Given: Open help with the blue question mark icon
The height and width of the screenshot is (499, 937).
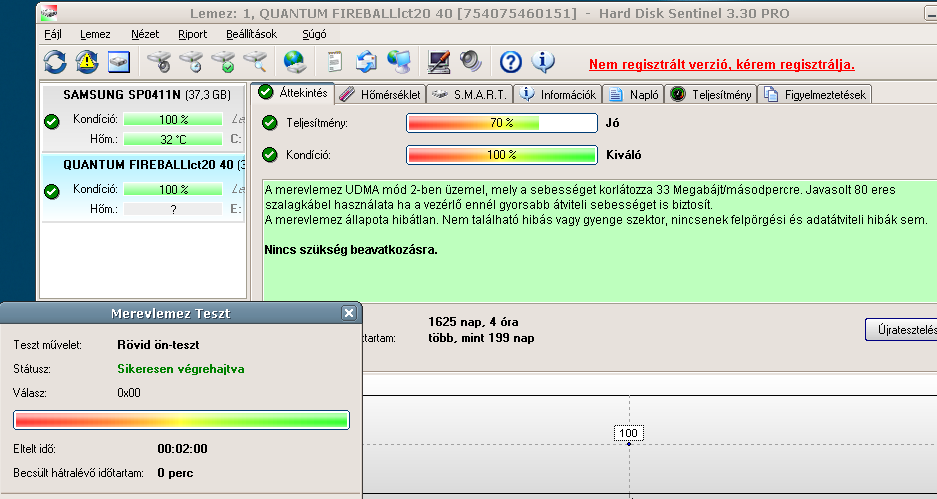Looking at the screenshot, I should [511, 62].
